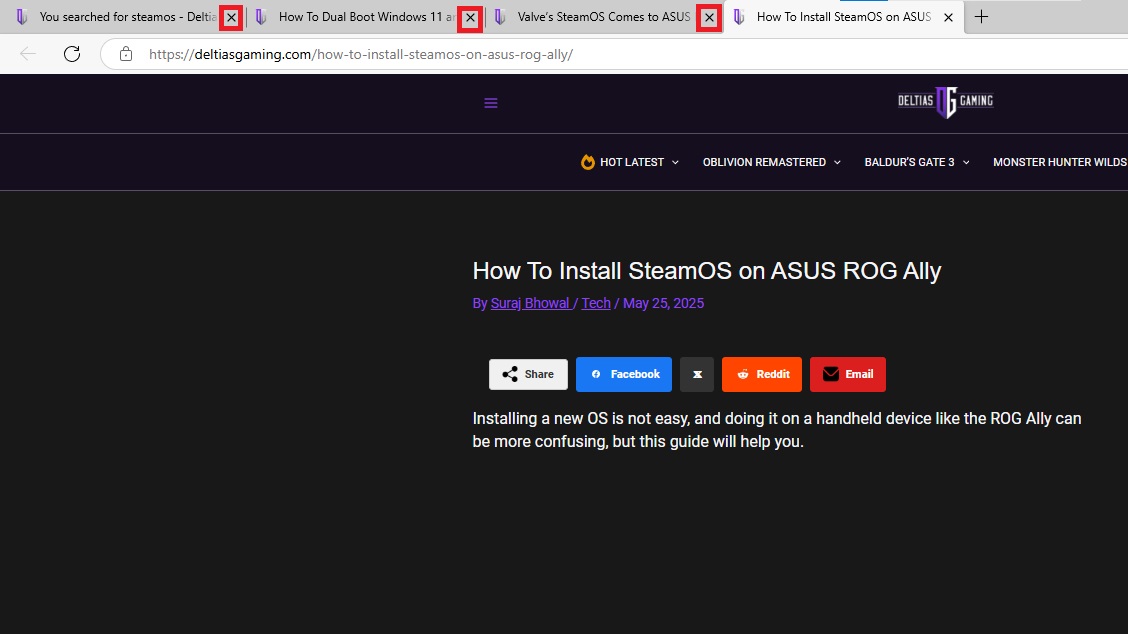This screenshot has height=634, width=1128.
Task: Open the hamburger menu icon
Action: coord(491,103)
